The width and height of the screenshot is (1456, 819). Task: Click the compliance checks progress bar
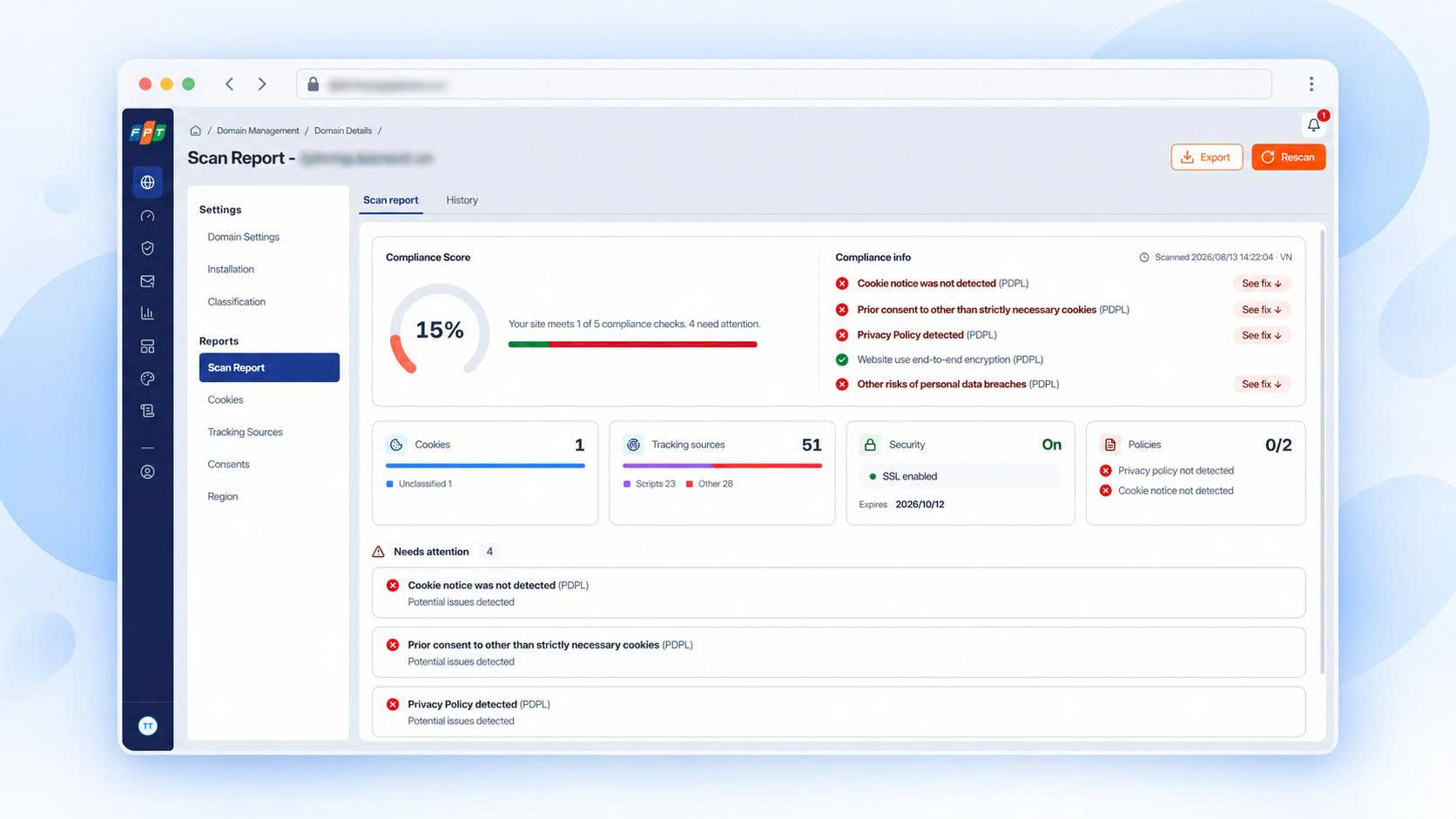[633, 345]
